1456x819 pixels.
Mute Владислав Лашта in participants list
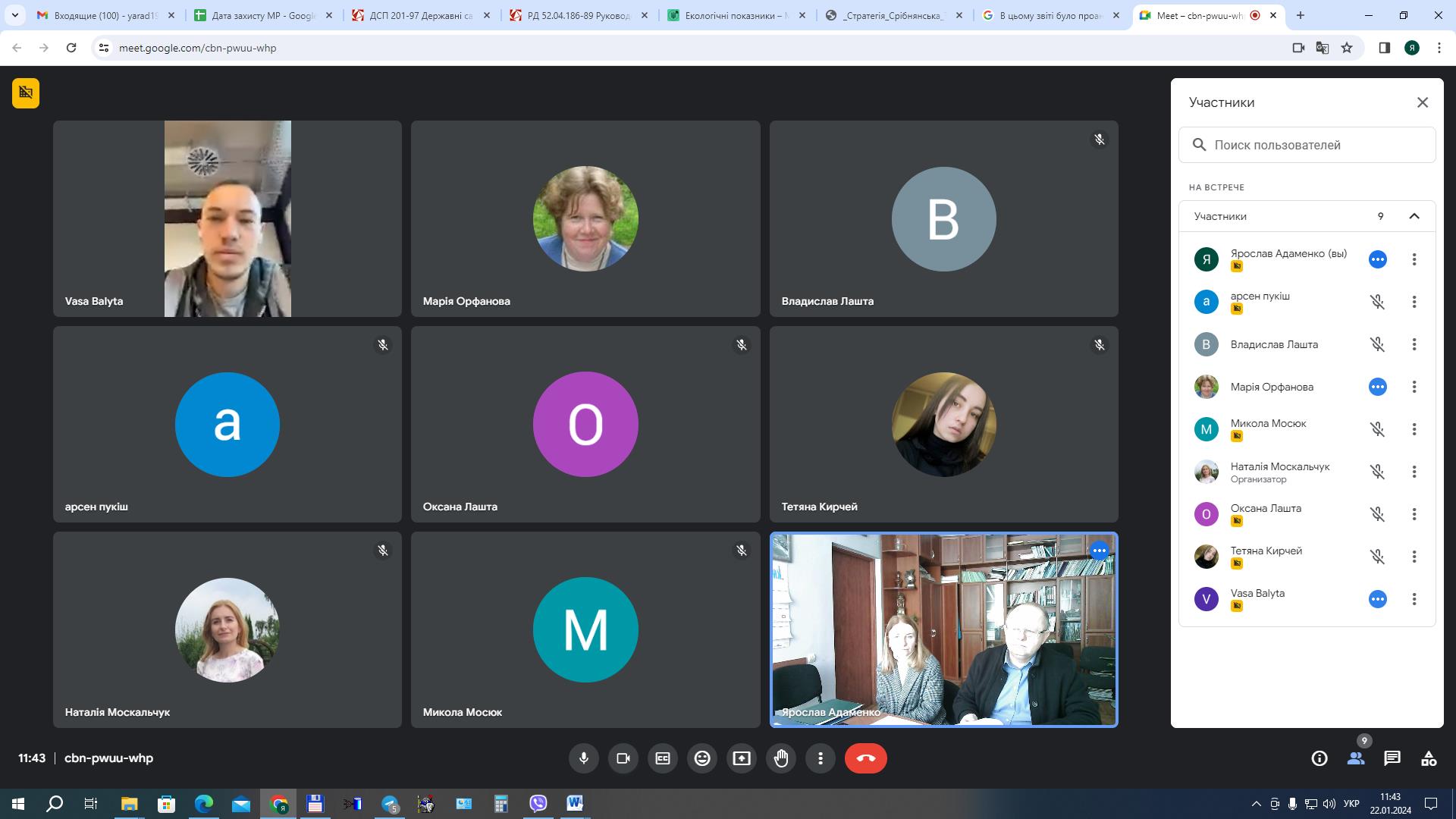1378,344
